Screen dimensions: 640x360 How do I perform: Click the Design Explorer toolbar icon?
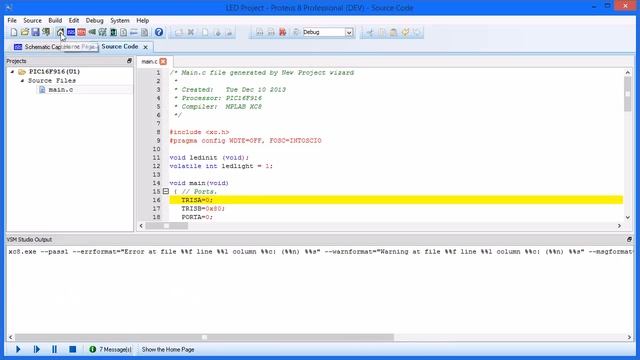(113, 32)
